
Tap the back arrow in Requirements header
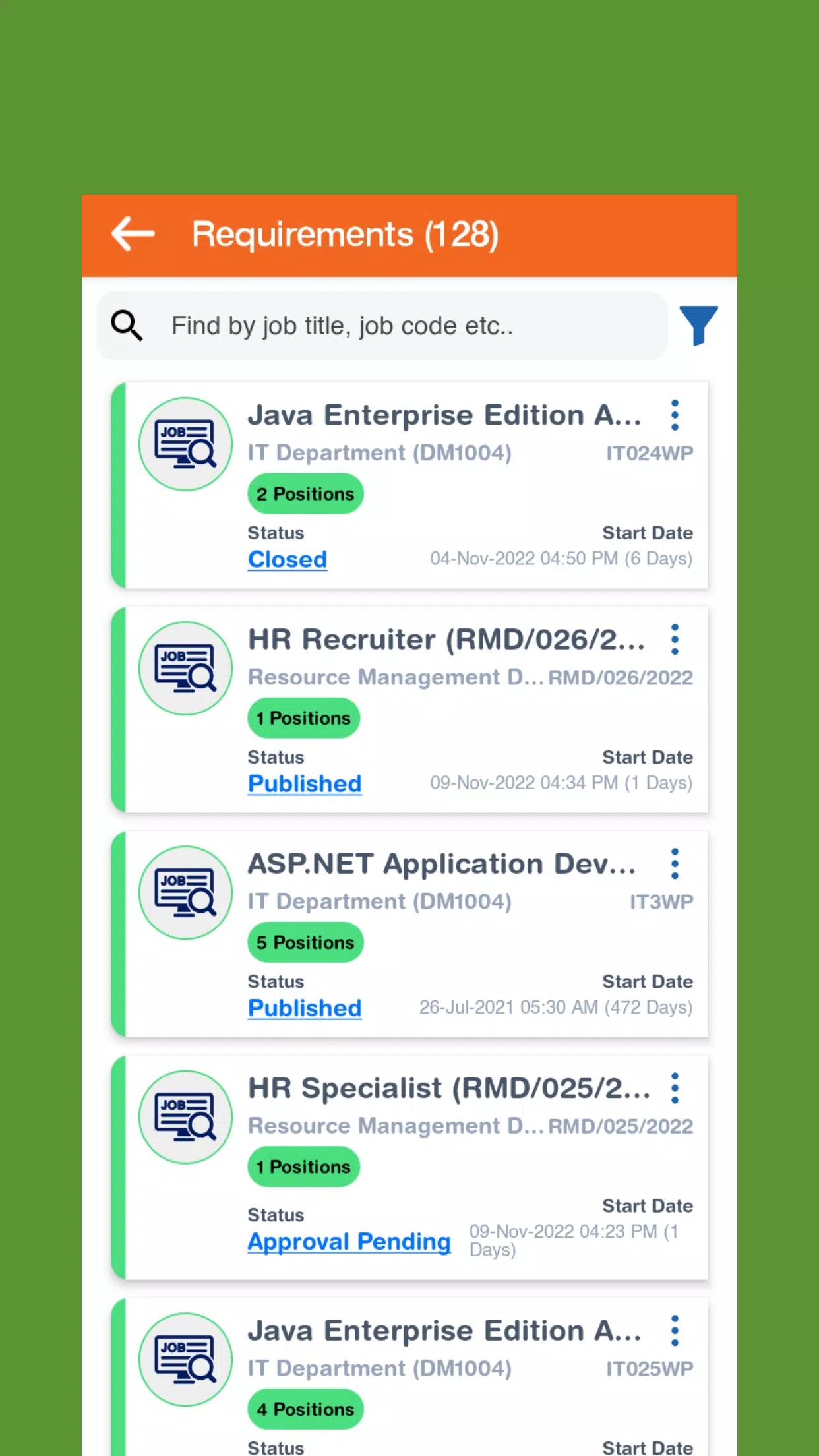tap(133, 234)
